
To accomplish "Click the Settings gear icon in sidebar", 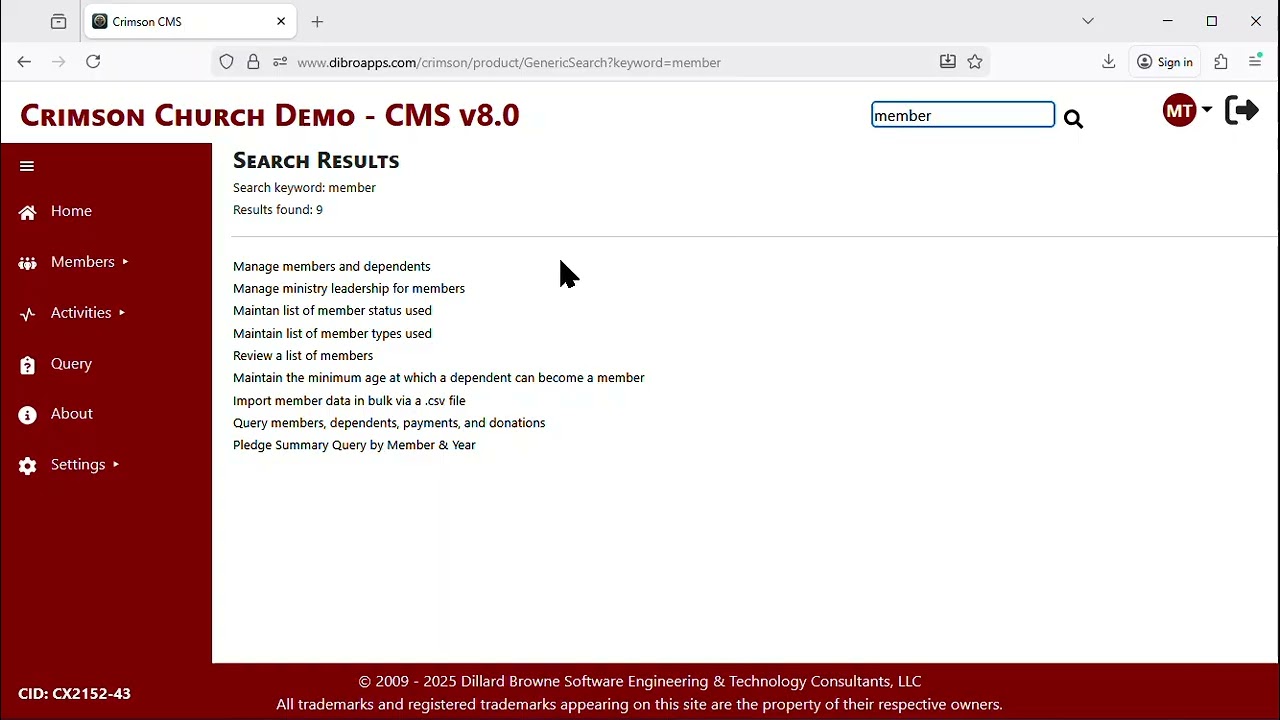I will pyautogui.click(x=27, y=466).
